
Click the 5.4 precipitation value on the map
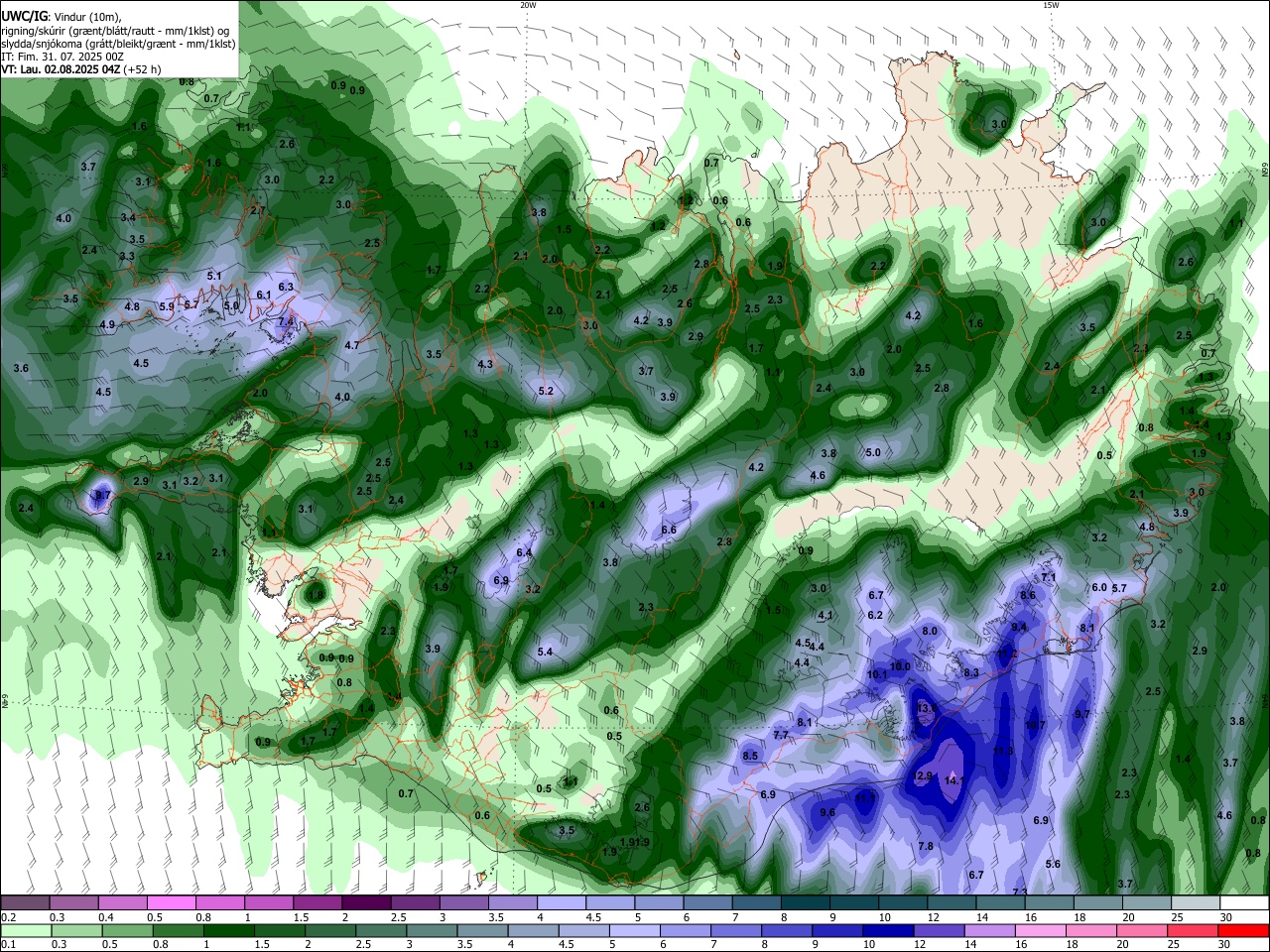click(x=545, y=652)
